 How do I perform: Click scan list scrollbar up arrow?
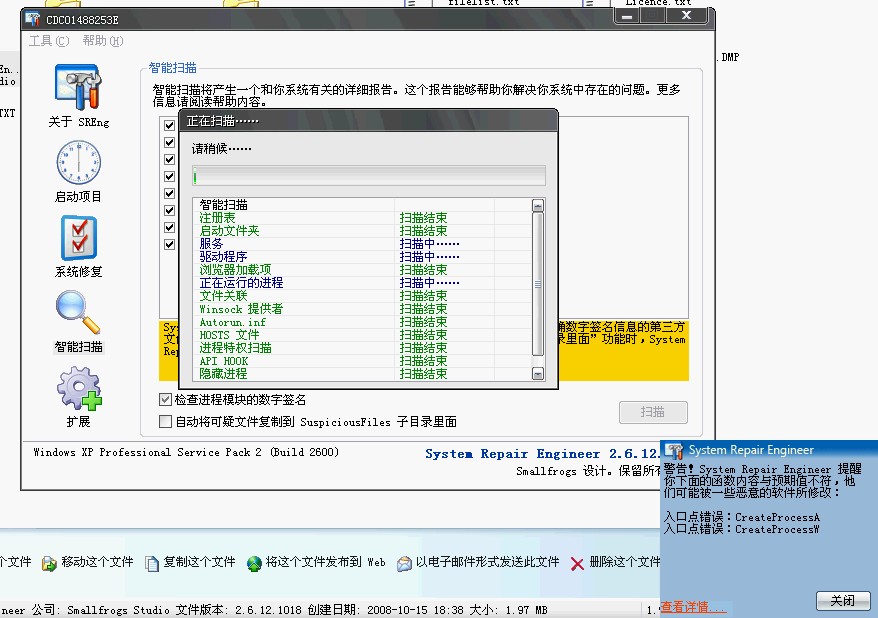[538, 206]
